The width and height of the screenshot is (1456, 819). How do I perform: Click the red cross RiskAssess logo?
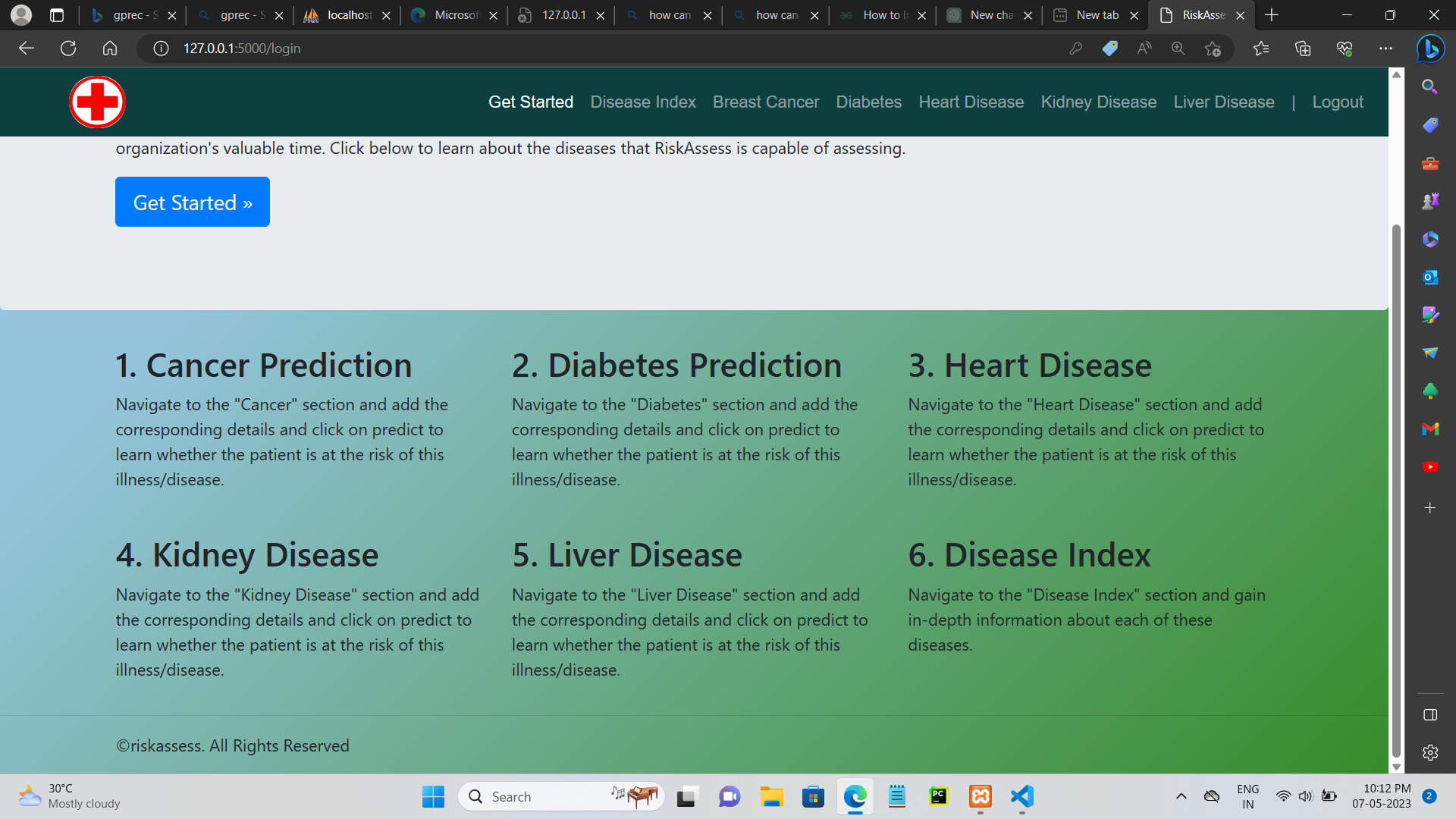(97, 102)
